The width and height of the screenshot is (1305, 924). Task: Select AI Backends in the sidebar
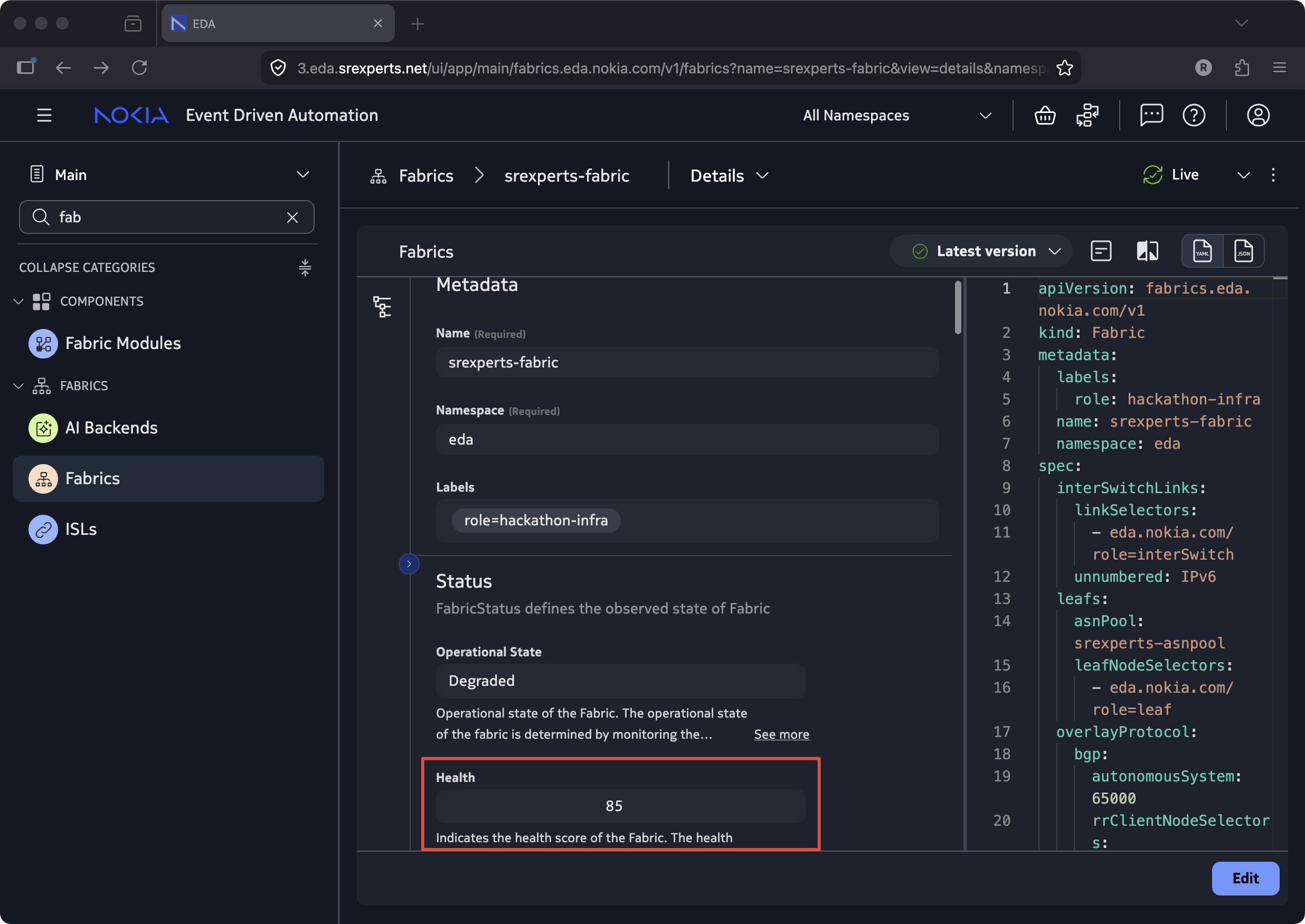coord(168,428)
